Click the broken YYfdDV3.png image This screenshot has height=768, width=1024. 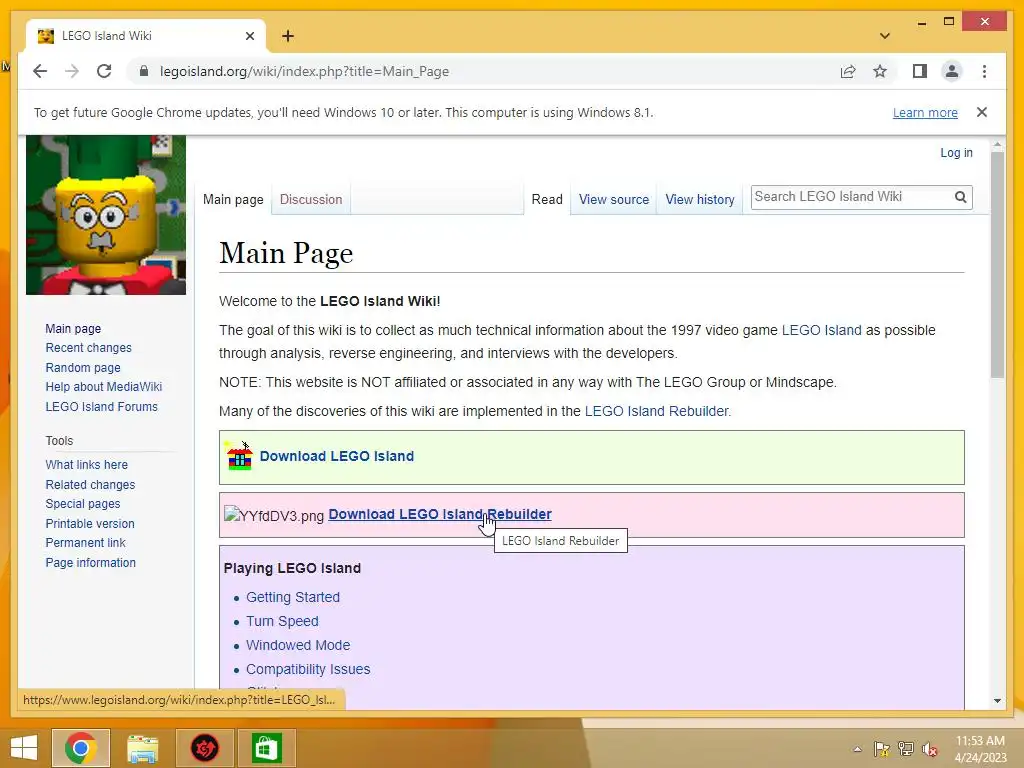[x=274, y=515]
